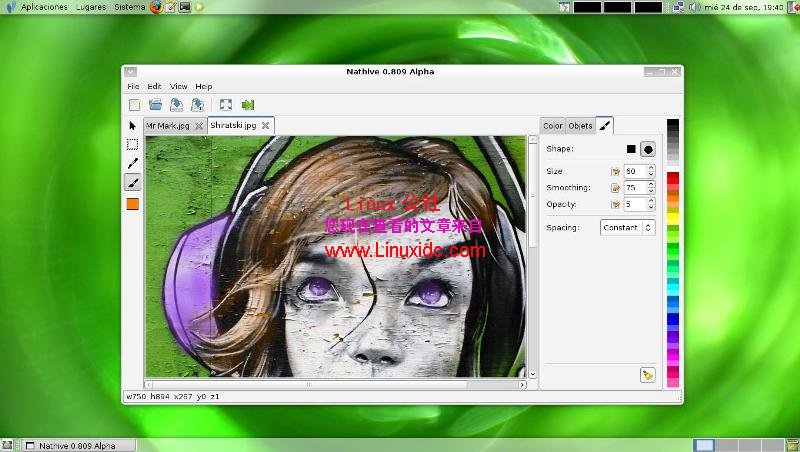Toggle fullscreen view from the toolbar
The image size is (800, 452).
226,104
